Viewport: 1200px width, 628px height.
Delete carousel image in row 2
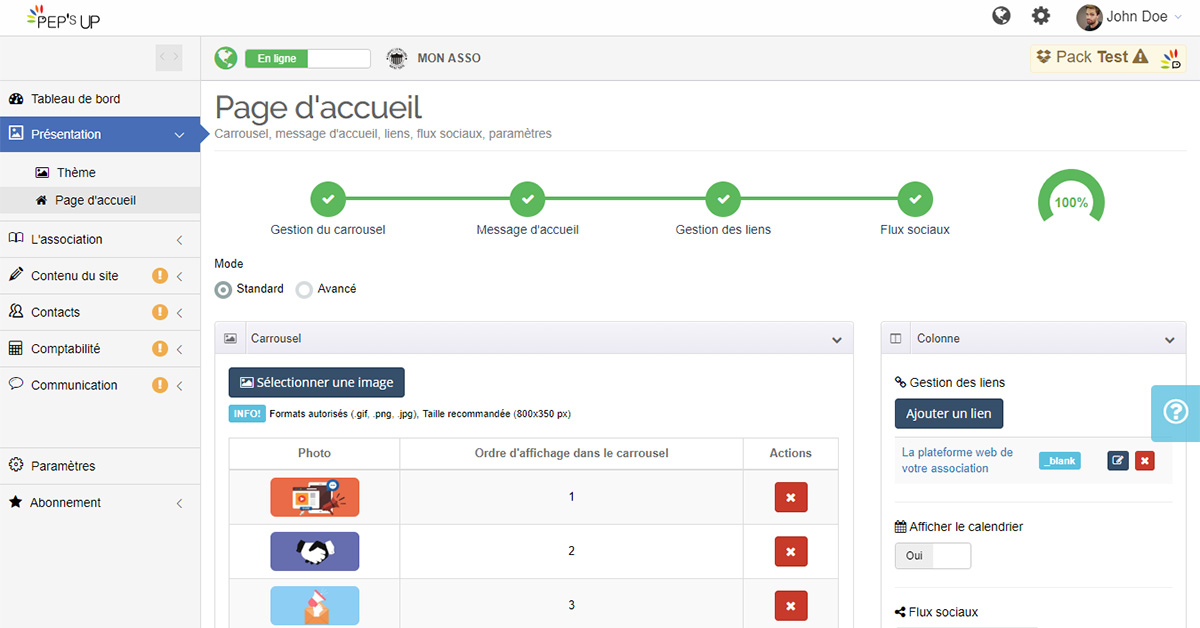tap(791, 551)
